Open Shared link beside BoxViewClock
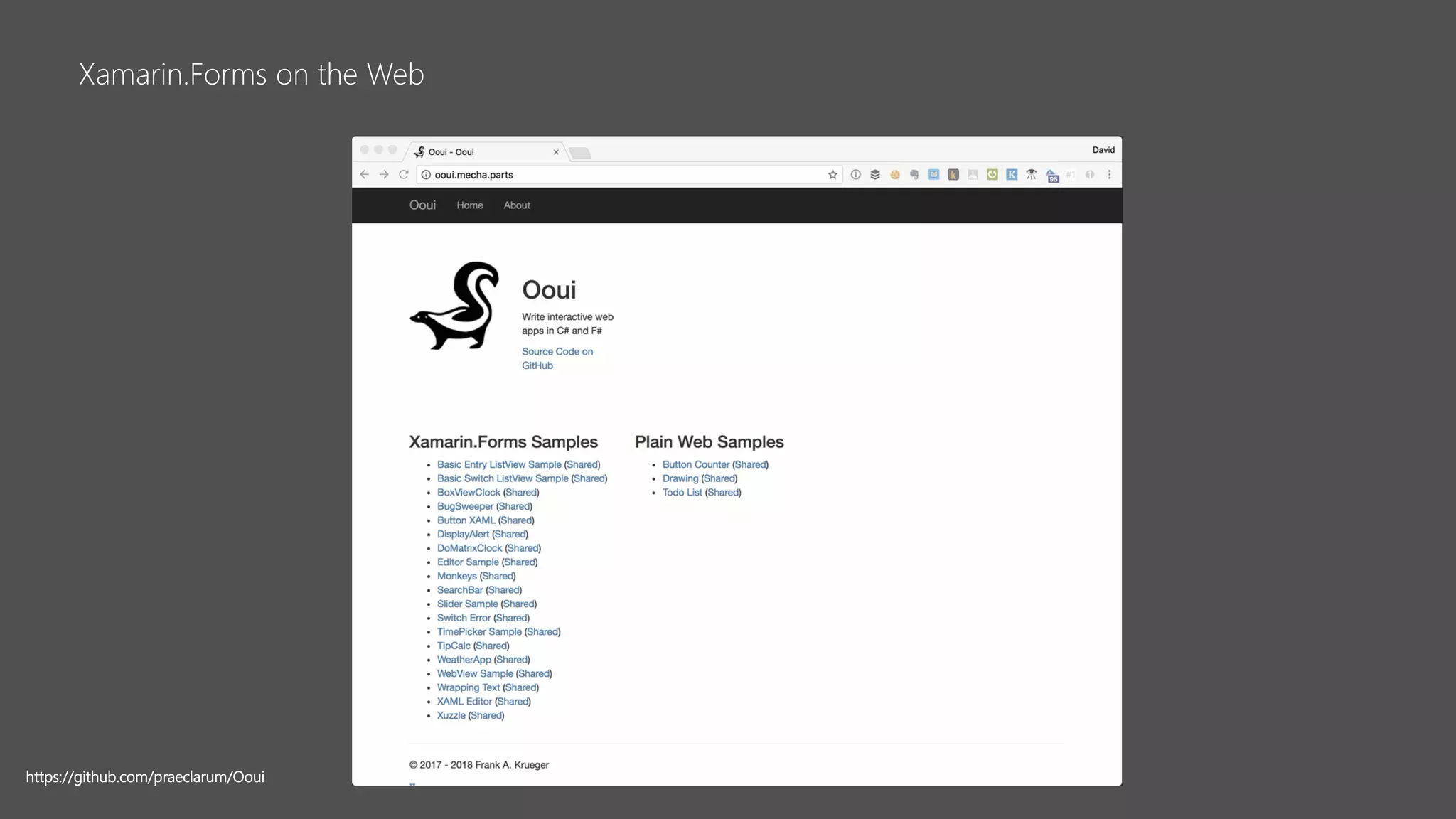The image size is (1456, 819). (x=521, y=493)
